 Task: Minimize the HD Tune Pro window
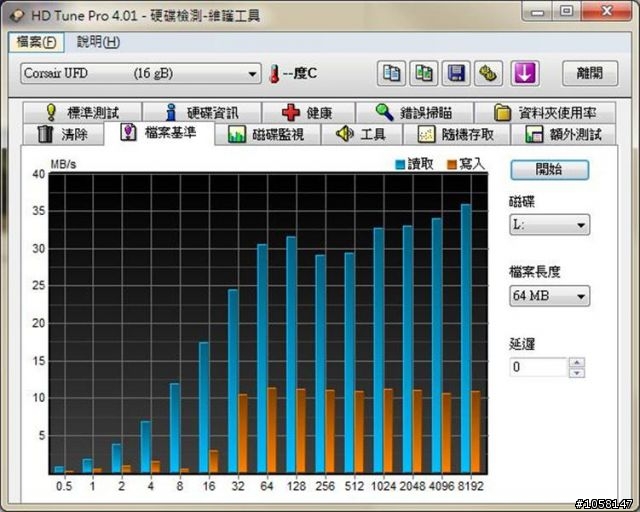tap(537, 12)
